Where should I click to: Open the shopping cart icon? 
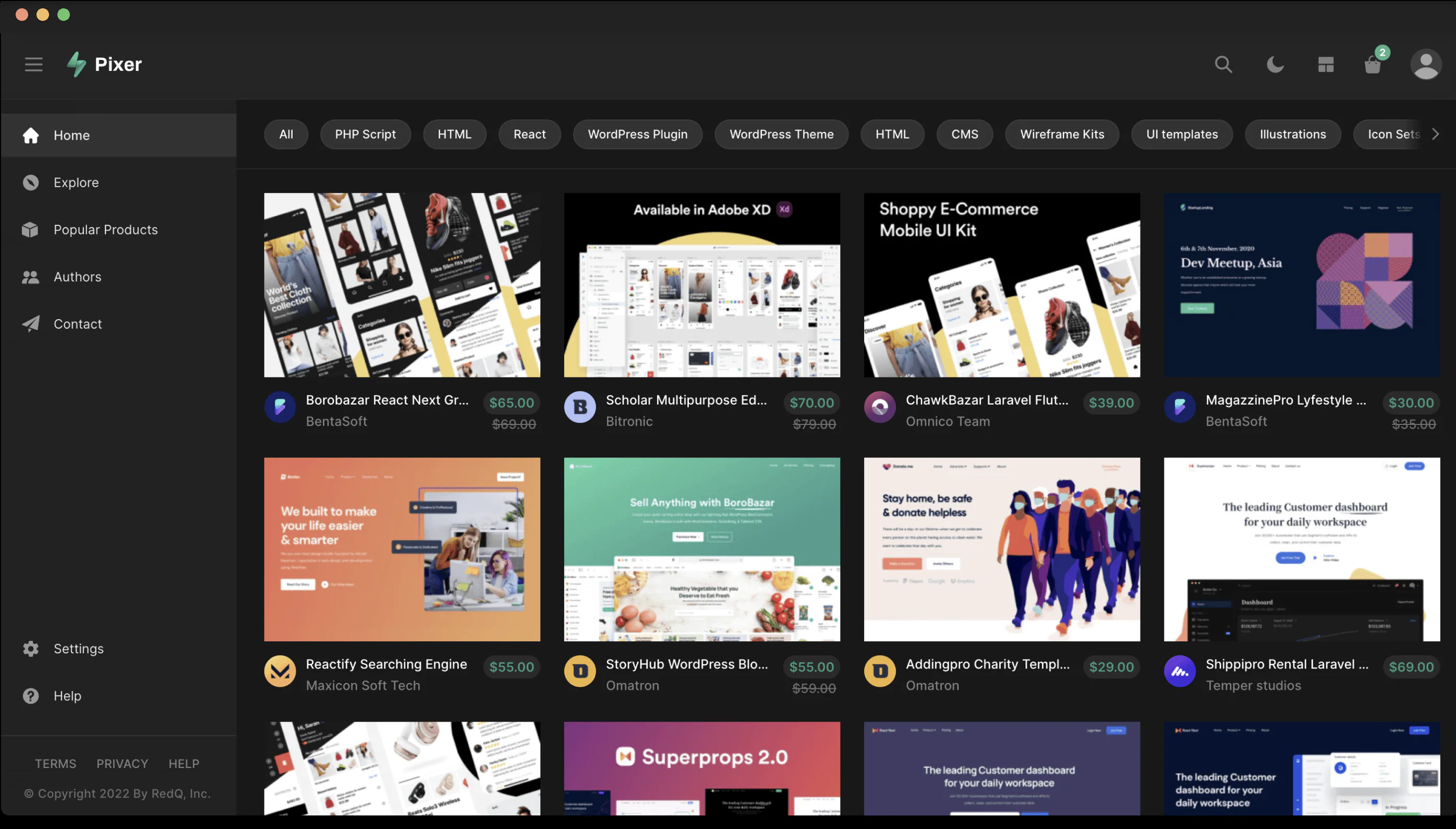click(1374, 62)
